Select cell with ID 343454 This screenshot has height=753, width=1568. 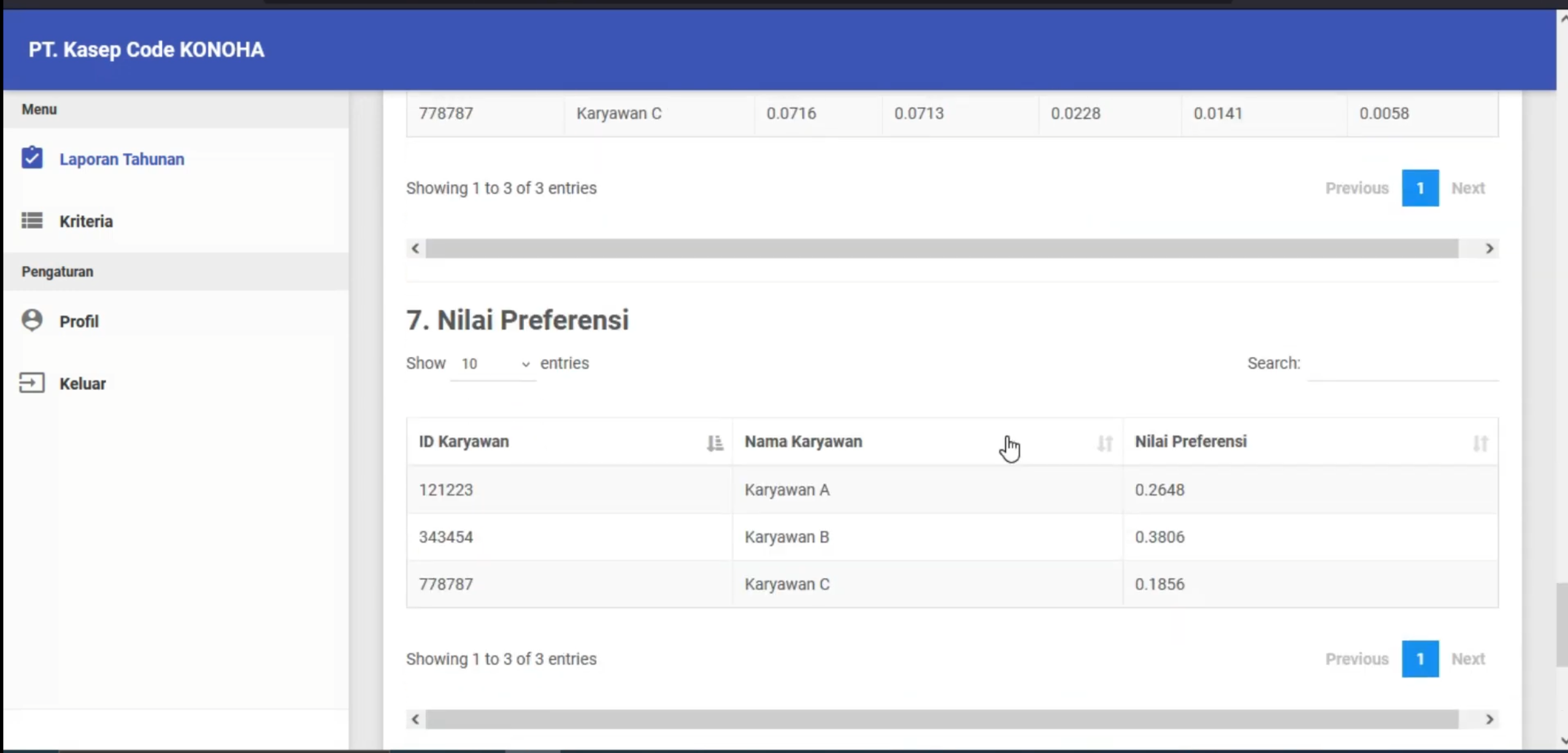click(x=569, y=537)
